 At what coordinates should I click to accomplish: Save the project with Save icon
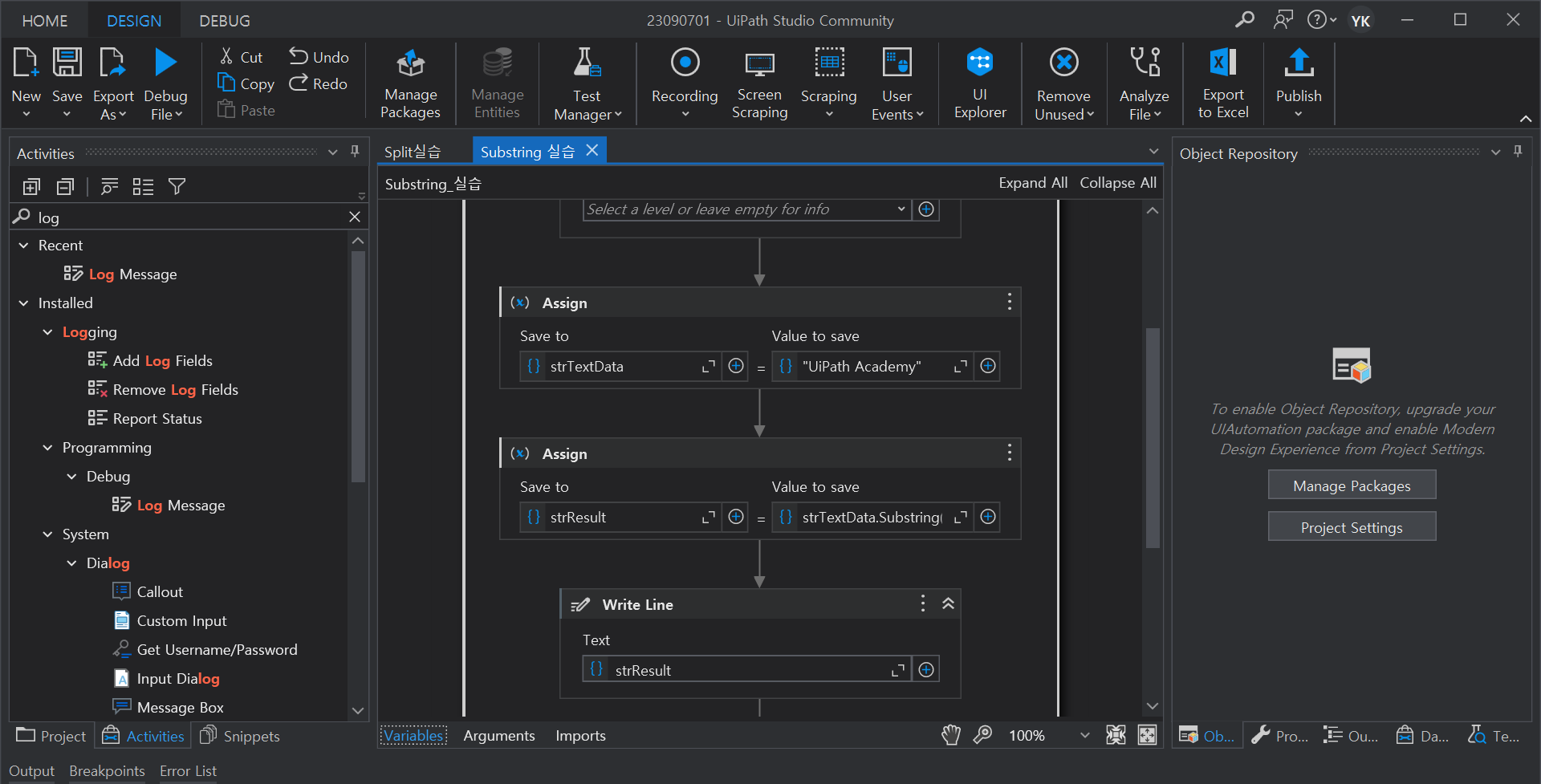(x=67, y=63)
